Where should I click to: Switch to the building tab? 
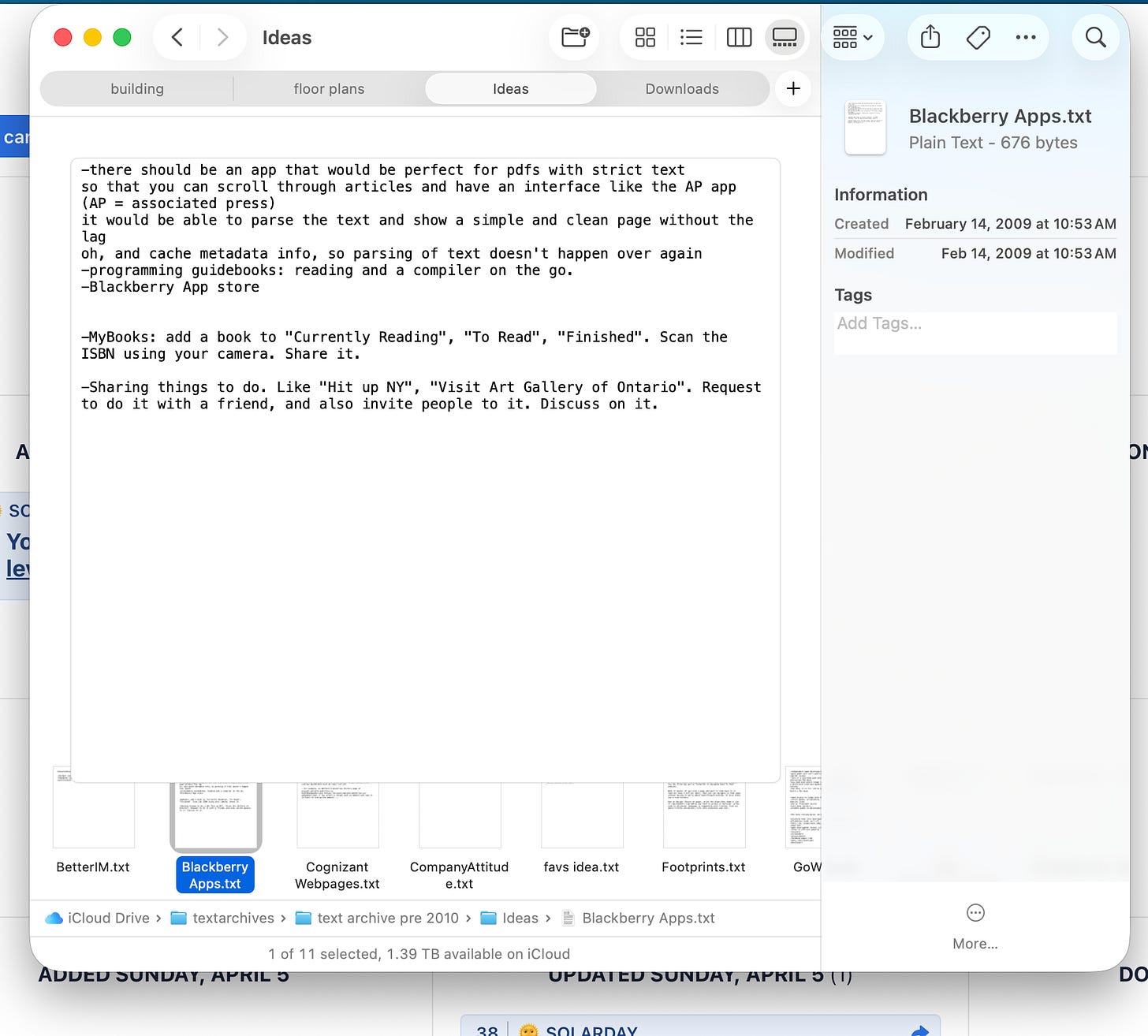point(137,89)
